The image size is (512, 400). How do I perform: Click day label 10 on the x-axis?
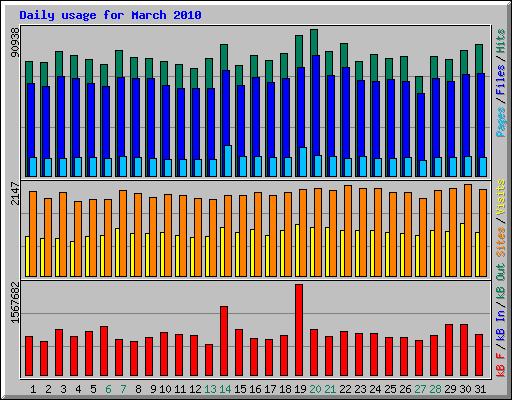tap(165, 389)
